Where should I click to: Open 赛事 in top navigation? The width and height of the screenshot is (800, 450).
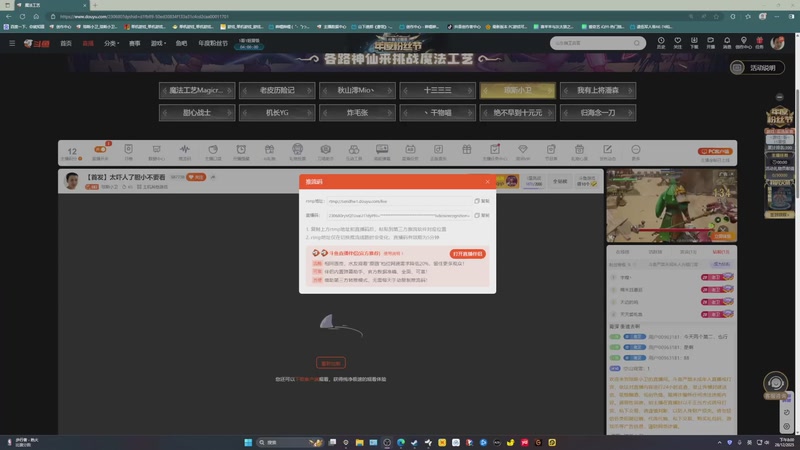pos(135,43)
